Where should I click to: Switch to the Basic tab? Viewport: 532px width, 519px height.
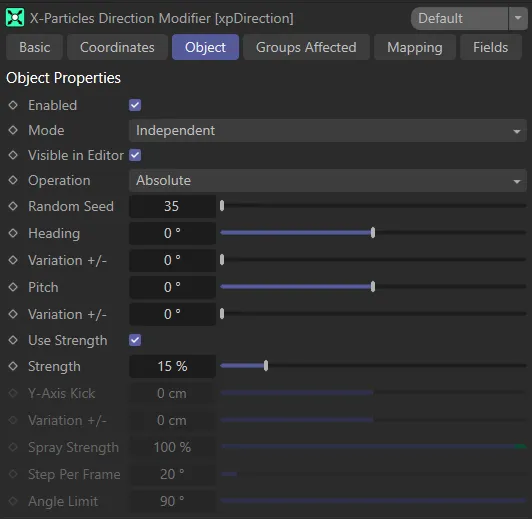35,47
